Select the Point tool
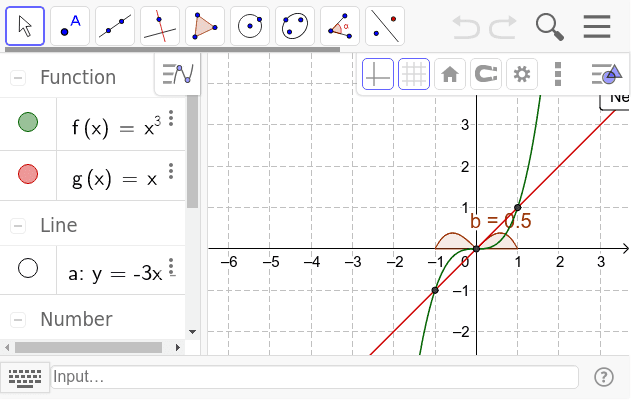Viewport: 631px width, 400px height. 70,26
